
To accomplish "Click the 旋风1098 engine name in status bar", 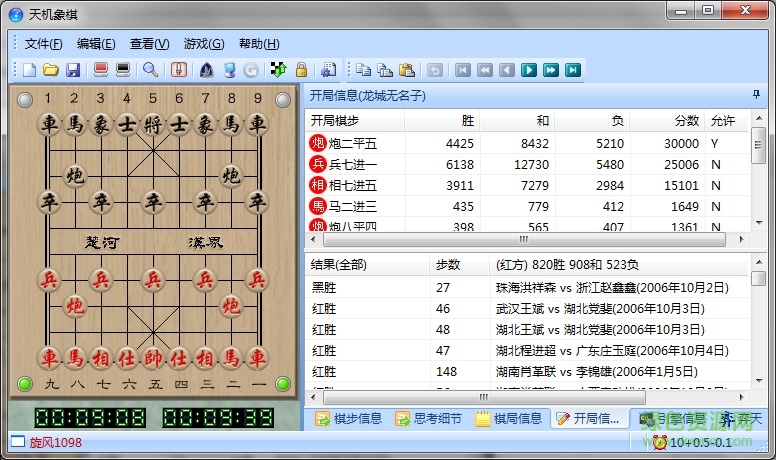I will 55,442.
